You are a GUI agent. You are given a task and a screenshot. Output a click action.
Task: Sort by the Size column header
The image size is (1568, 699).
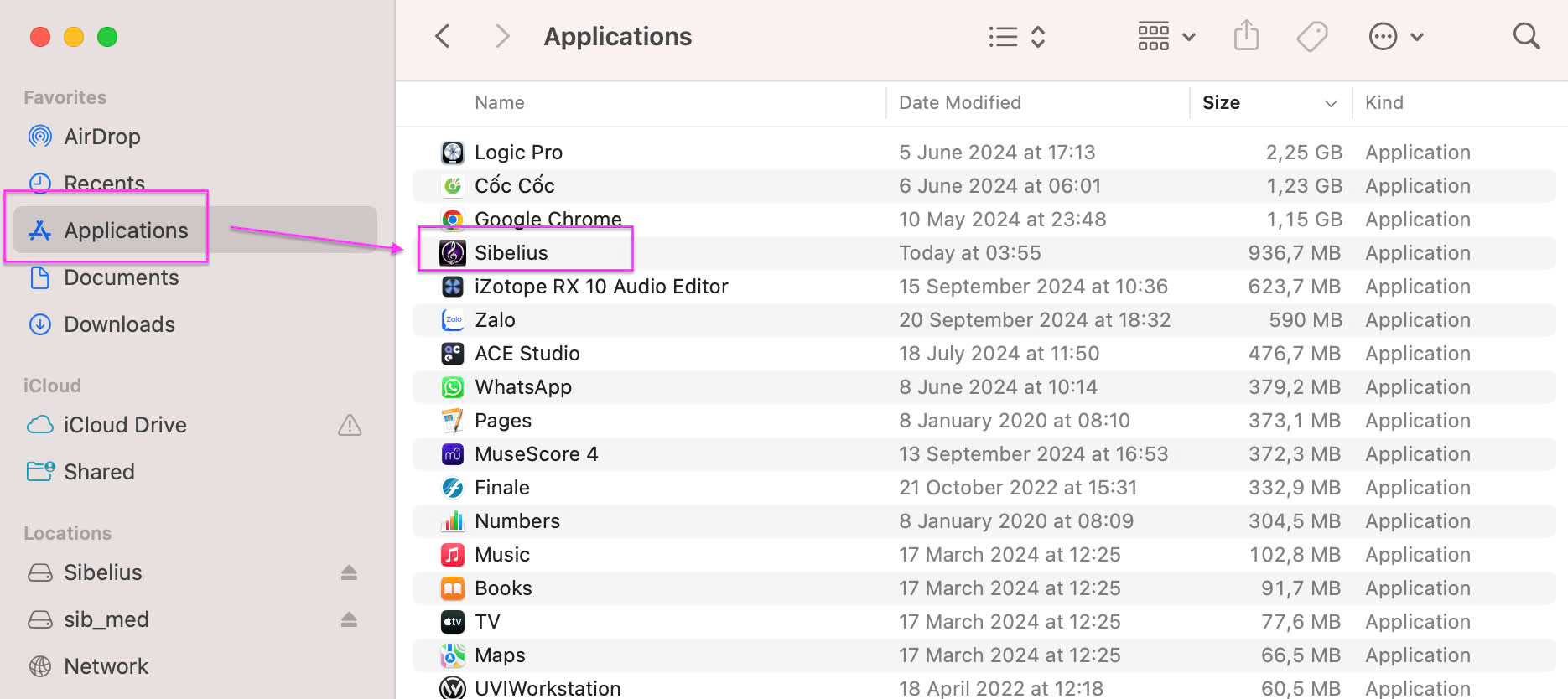point(1221,102)
